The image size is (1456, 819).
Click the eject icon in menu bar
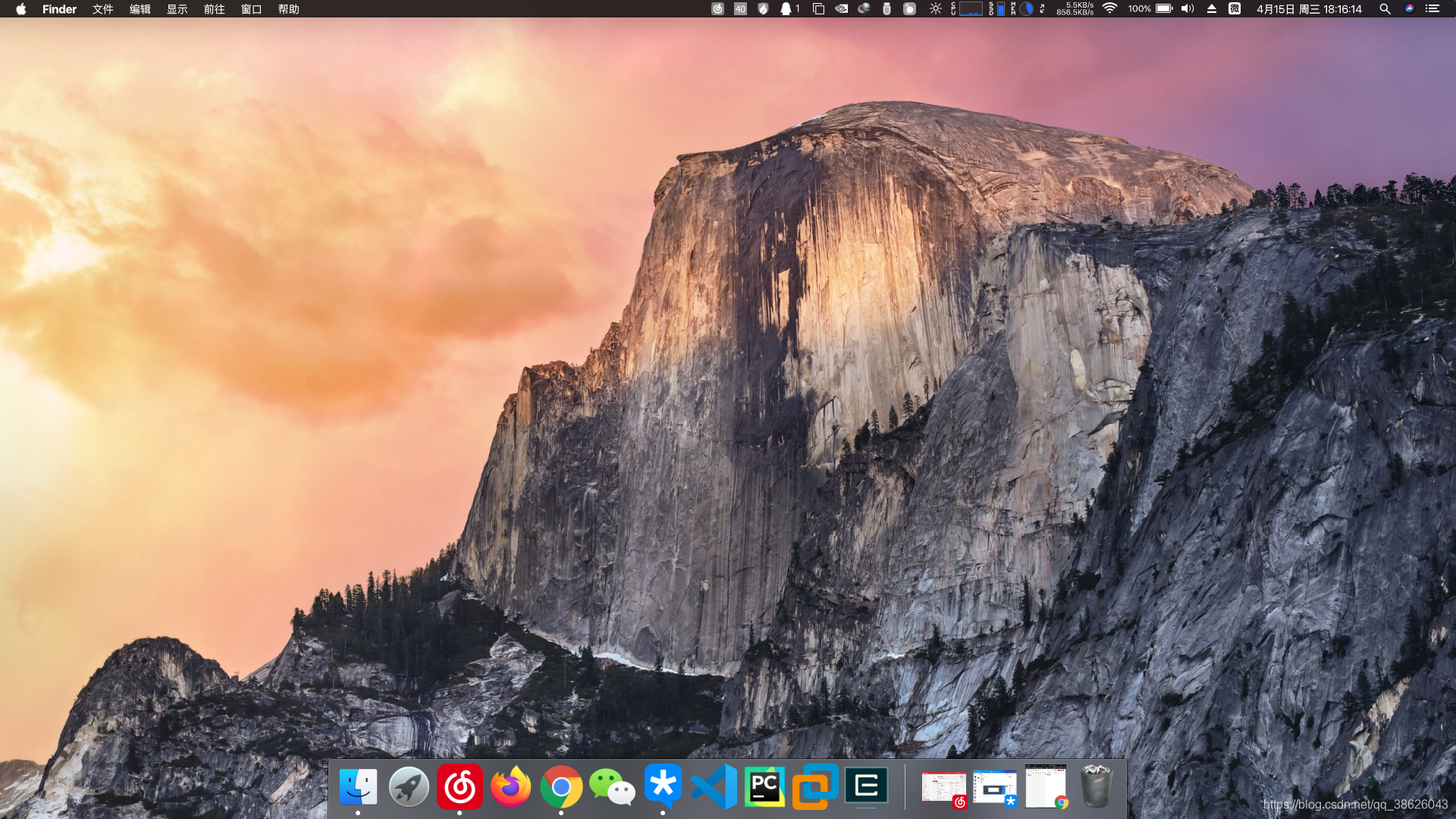pos(1212,9)
